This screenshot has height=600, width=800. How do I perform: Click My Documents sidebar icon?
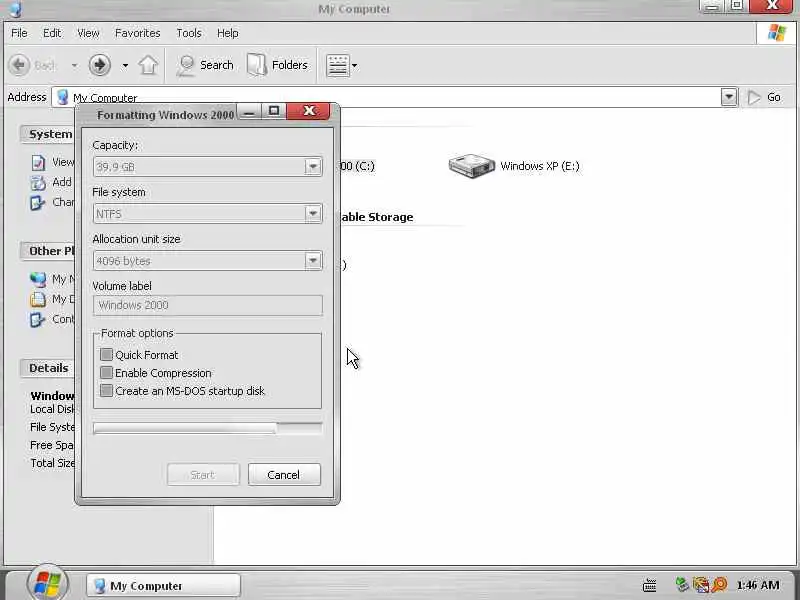point(38,299)
